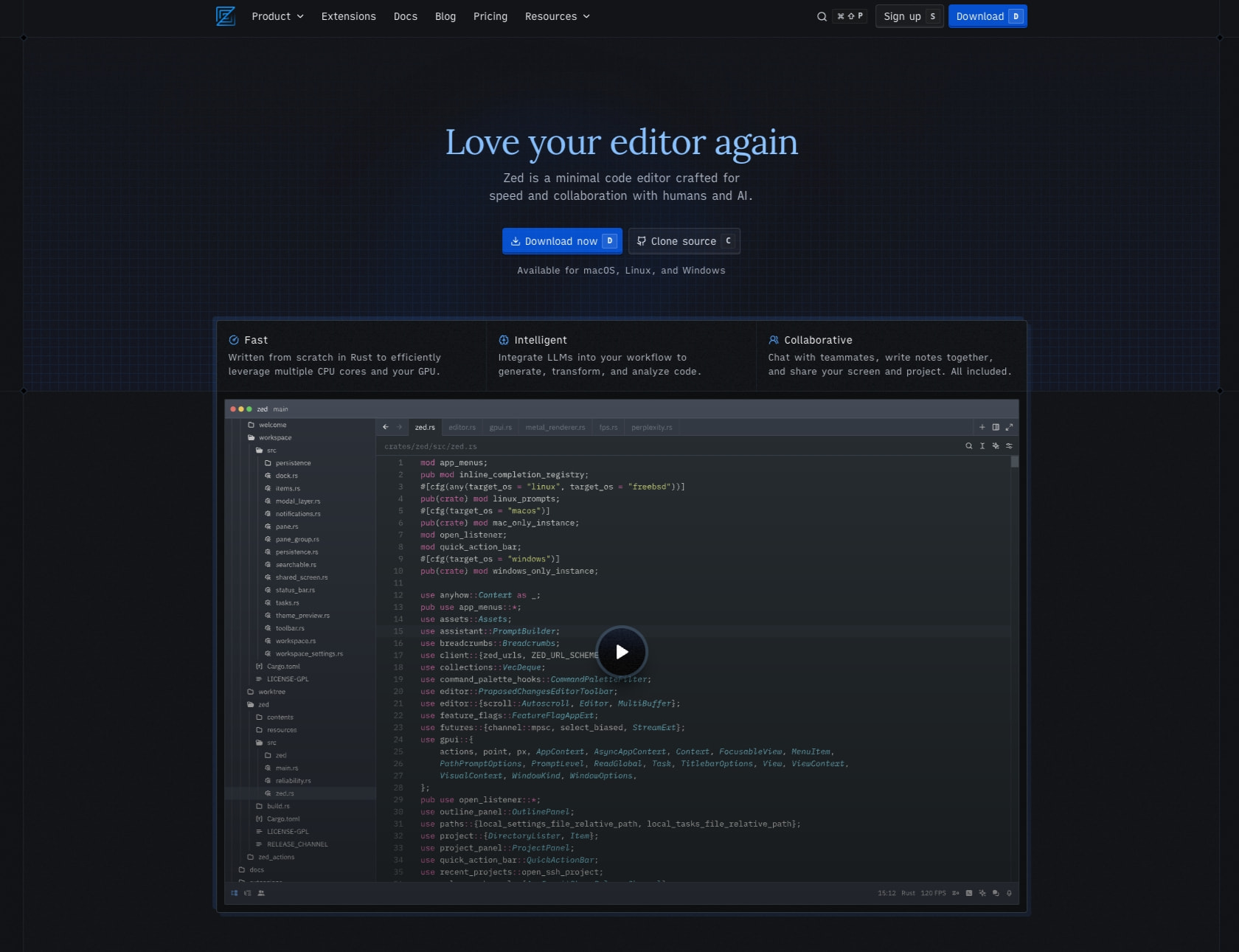
Task: Play the editor demo video
Action: [622, 652]
